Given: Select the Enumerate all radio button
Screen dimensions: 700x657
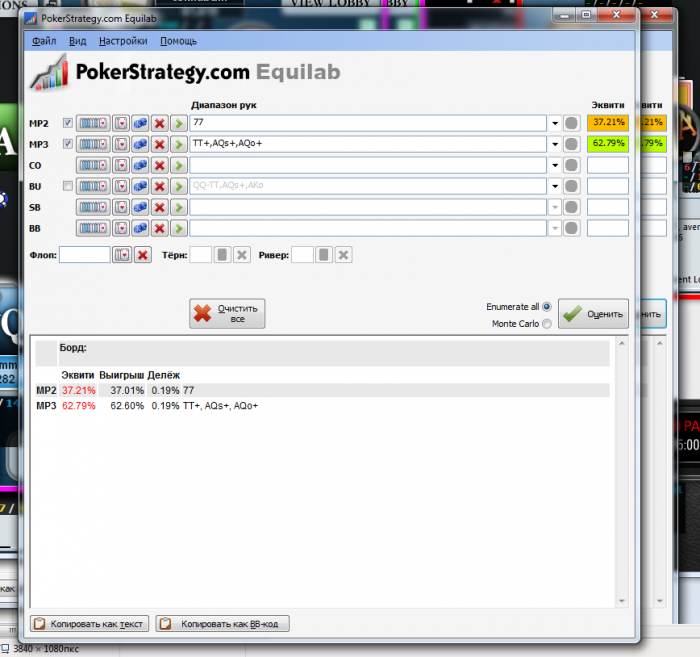Looking at the screenshot, I should pos(547,307).
